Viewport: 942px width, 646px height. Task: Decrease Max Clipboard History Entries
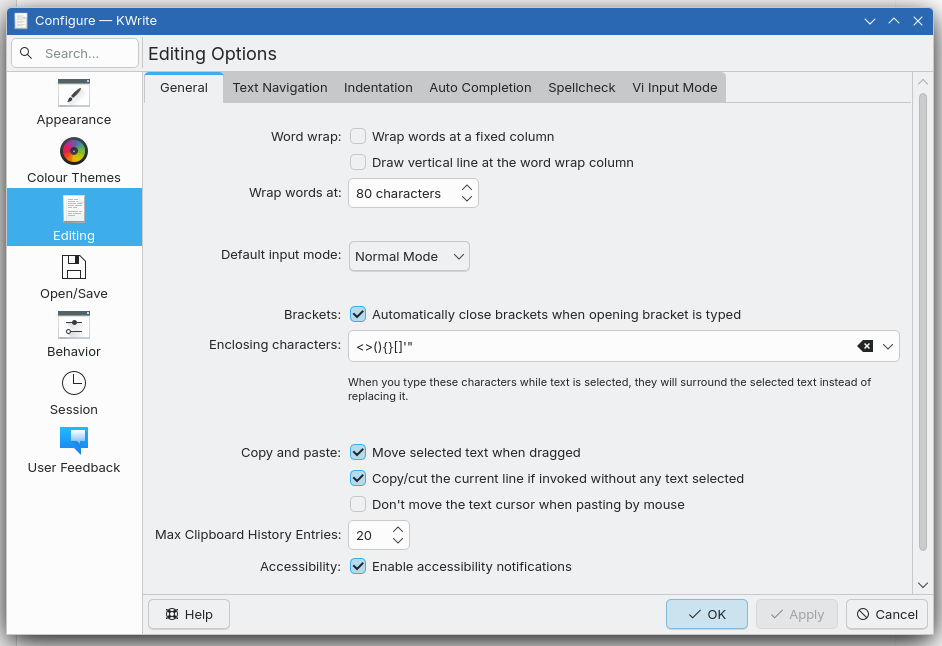(x=398, y=541)
